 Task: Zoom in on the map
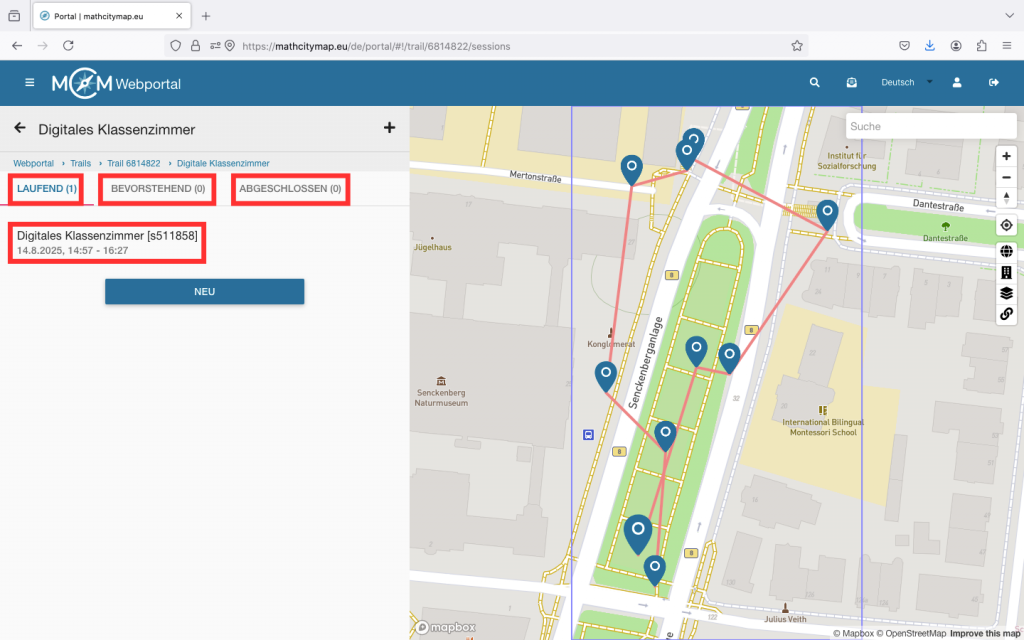(x=1007, y=156)
